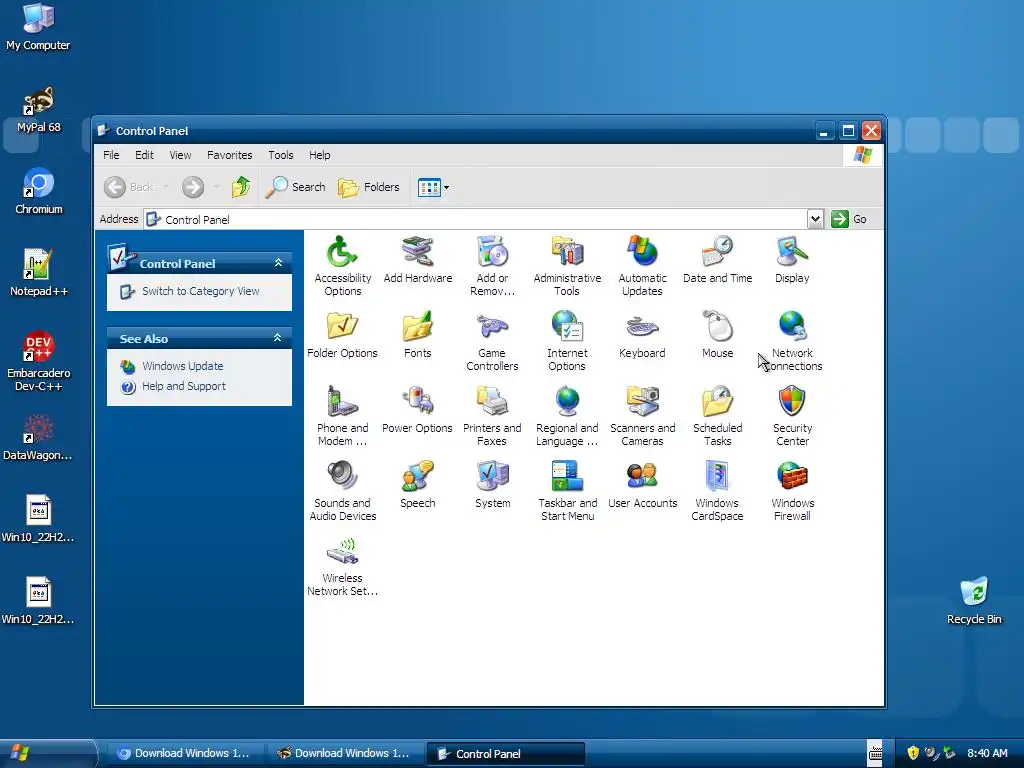Select Printers and Faxes icon
Screen dimensions: 1024x768
pyautogui.click(x=492, y=415)
